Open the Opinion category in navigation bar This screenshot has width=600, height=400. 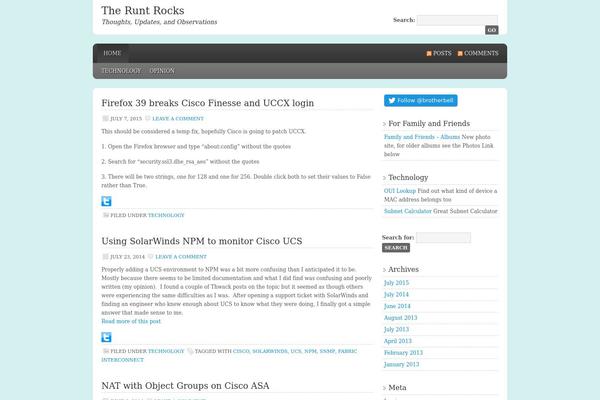tap(162, 71)
